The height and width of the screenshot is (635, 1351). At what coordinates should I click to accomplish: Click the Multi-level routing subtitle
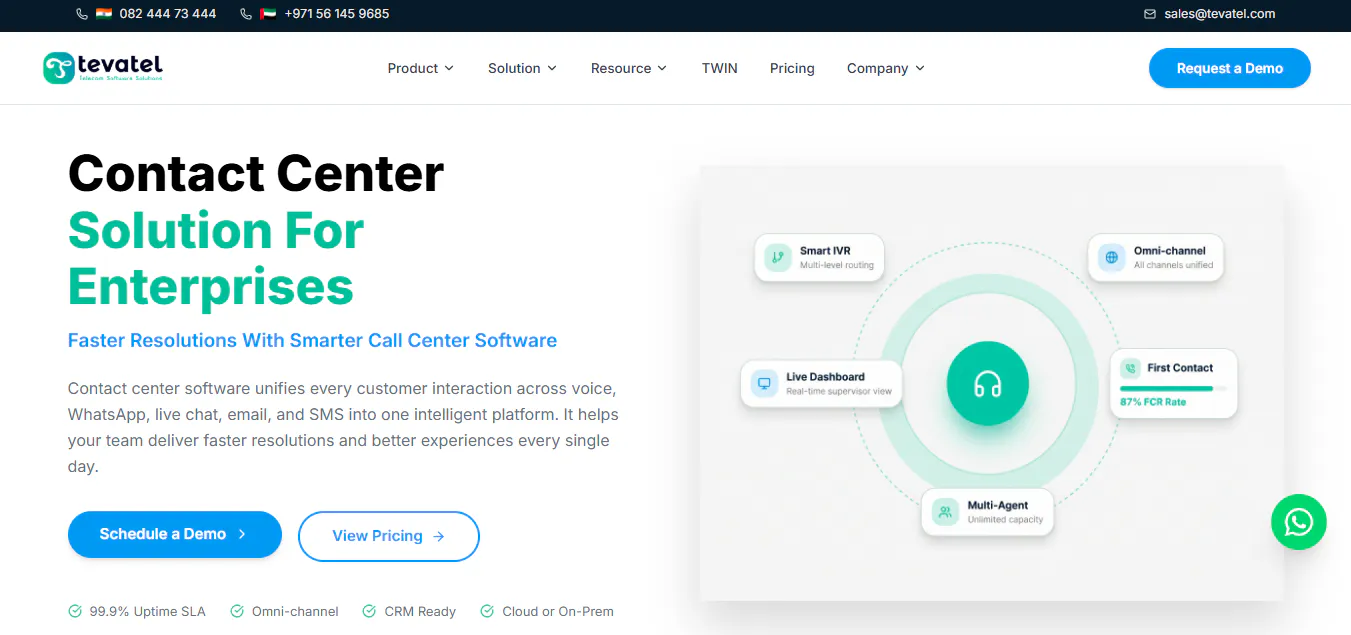click(837, 265)
